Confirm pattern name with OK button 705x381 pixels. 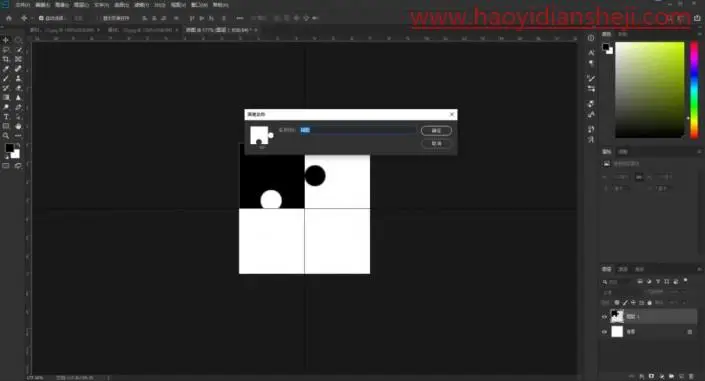click(x=436, y=130)
